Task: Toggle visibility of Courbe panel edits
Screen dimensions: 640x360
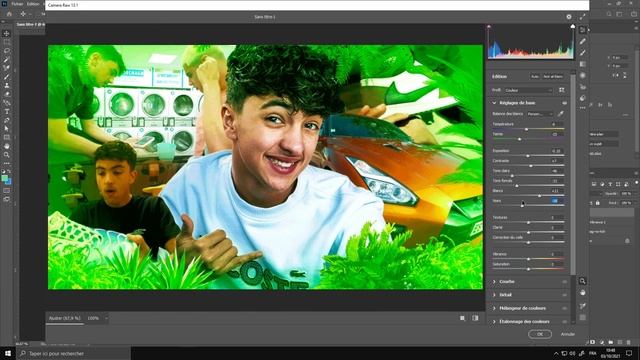Action: (564, 282)
